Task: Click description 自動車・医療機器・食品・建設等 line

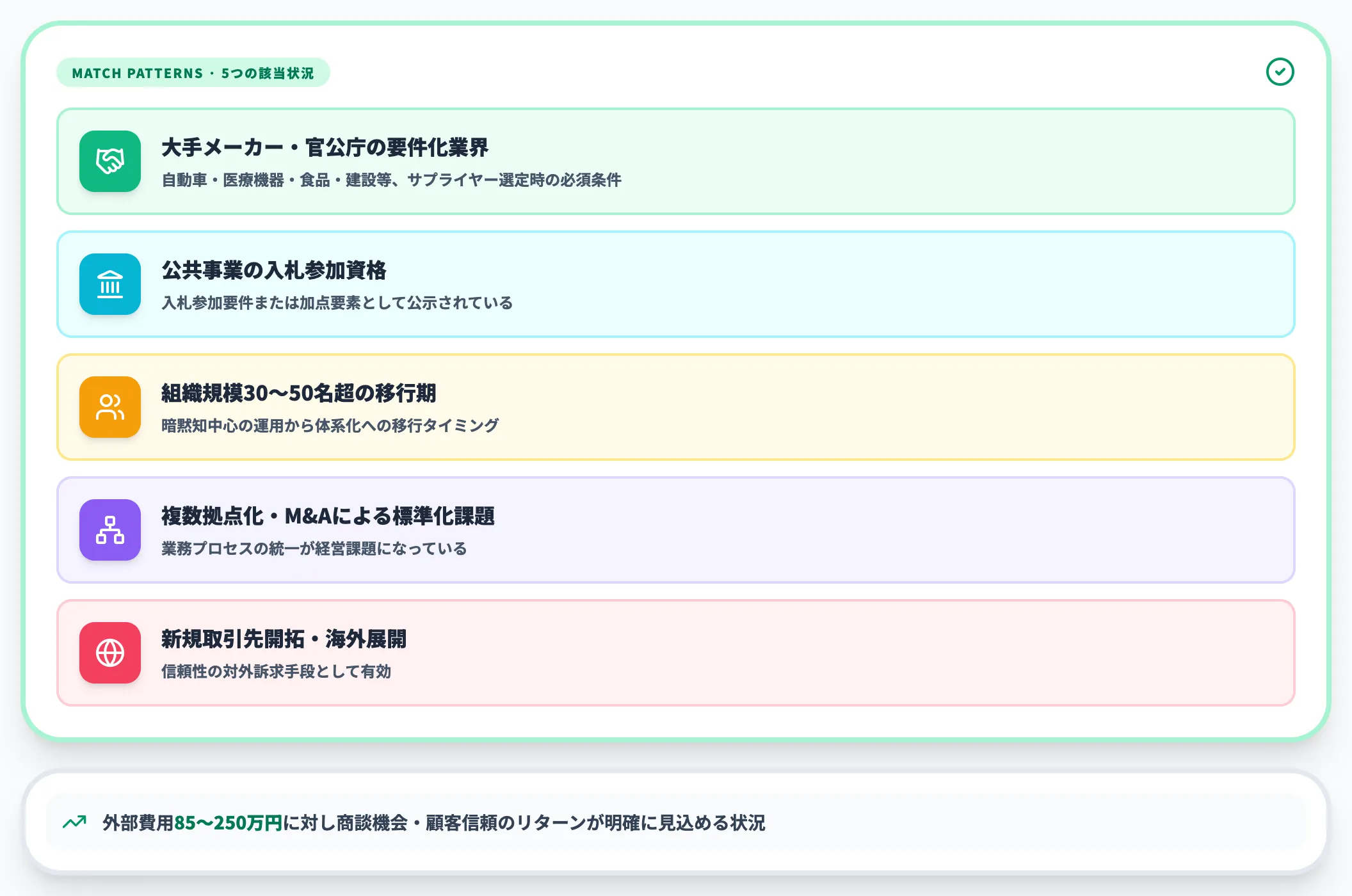Action: (391, 180)
